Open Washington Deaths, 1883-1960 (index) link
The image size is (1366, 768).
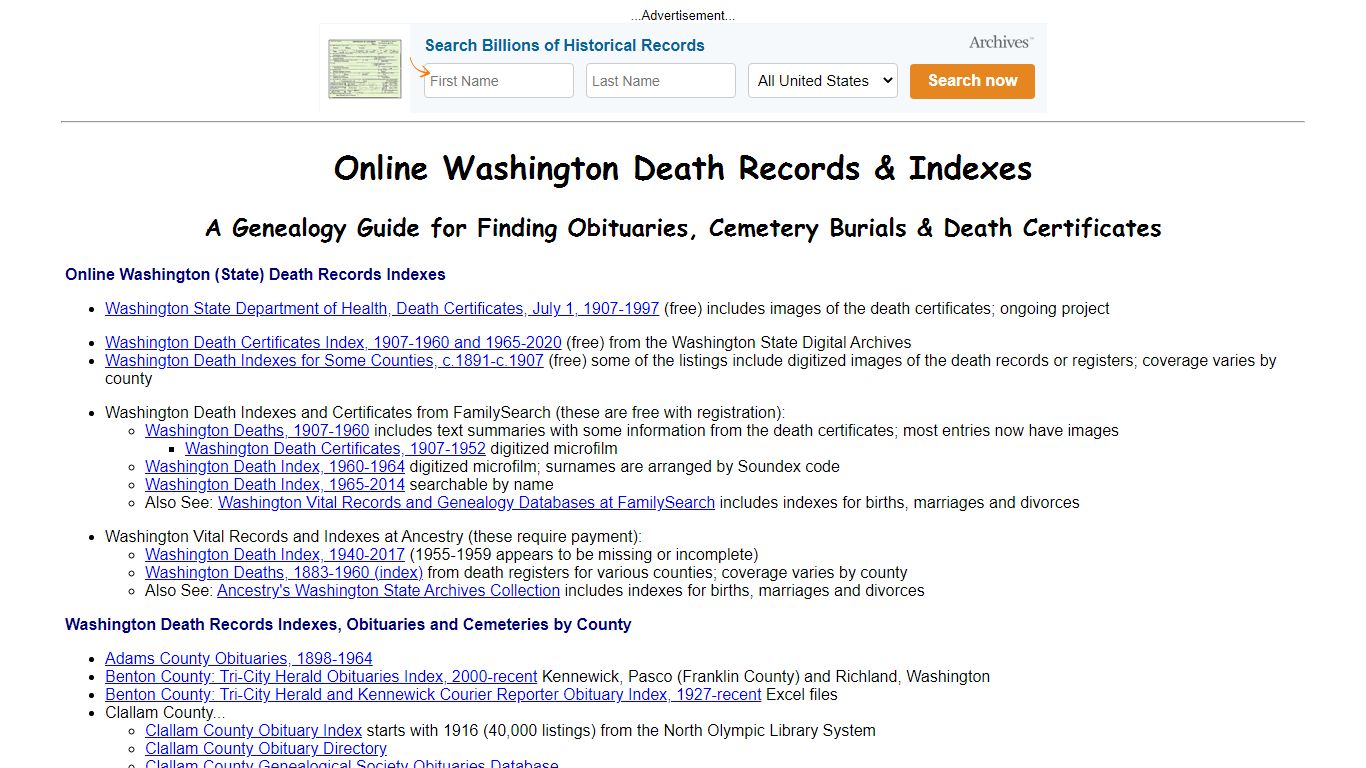click(x=284, y=572)
